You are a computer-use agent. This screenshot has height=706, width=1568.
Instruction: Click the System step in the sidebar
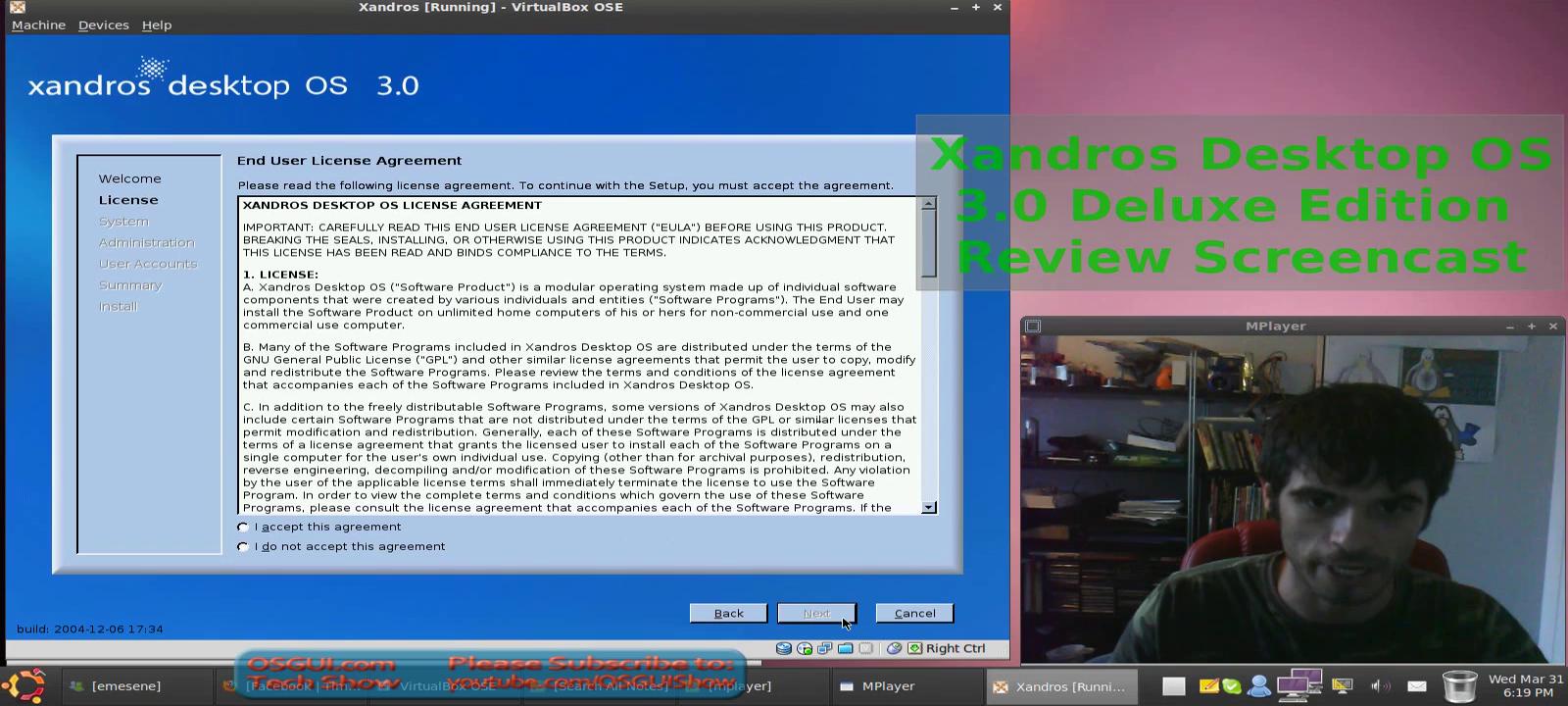[x=123, y=222]
